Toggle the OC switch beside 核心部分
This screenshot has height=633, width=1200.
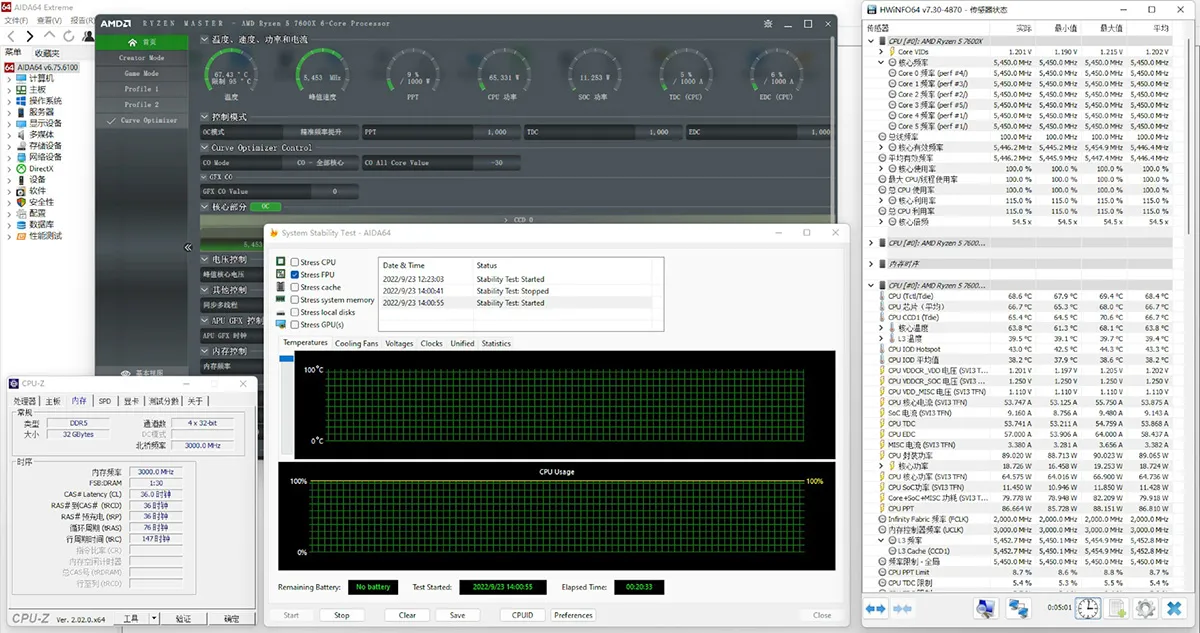pyautogui.click(x=265, y=206)
